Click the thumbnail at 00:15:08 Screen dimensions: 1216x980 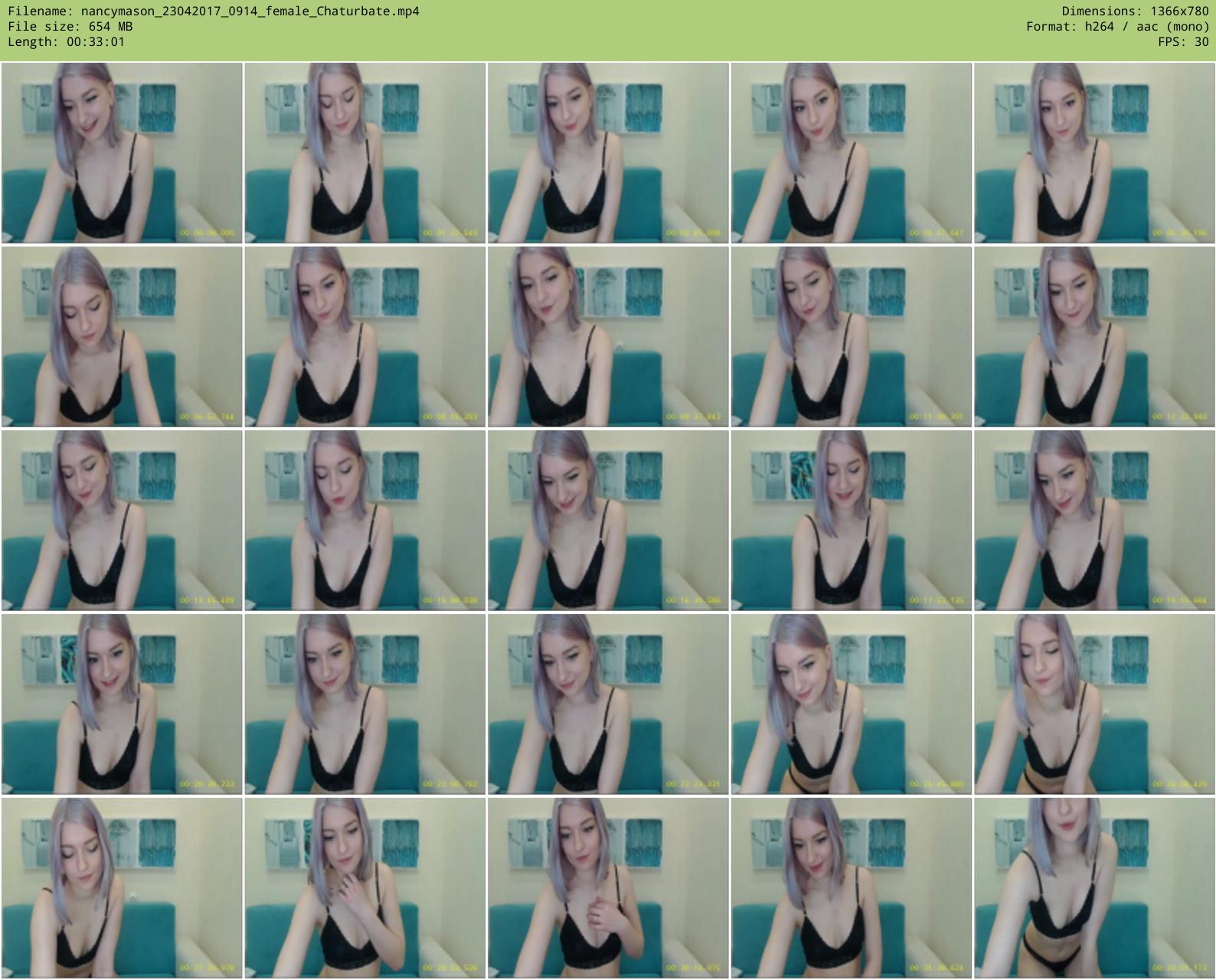point(364,521)
